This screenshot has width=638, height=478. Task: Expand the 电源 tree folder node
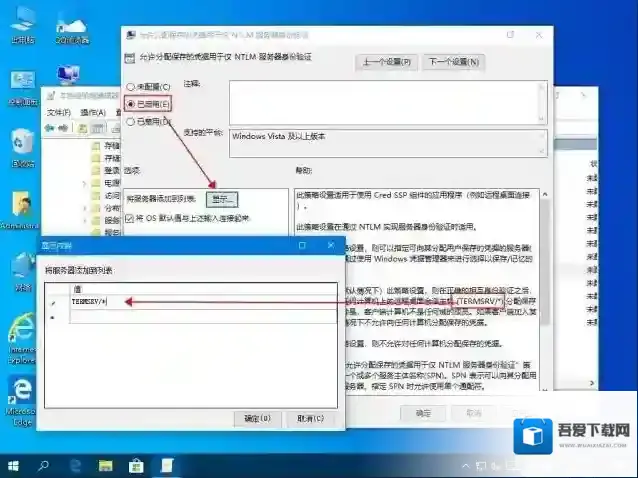coord(85,183)
